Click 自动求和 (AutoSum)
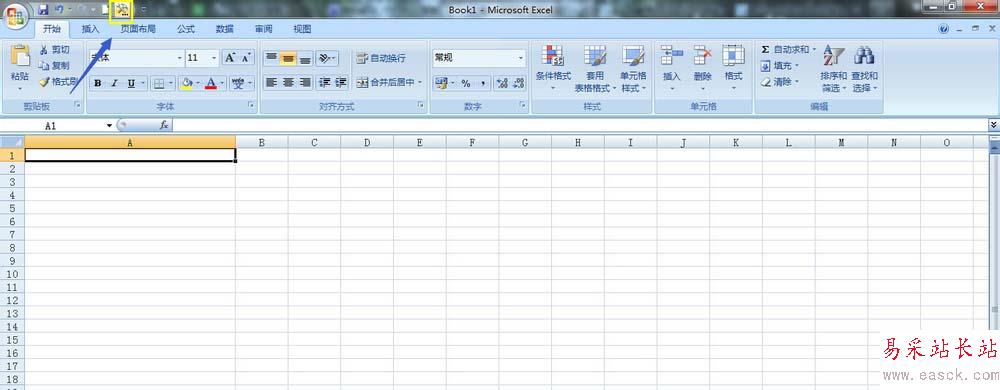Screen dimensions: 1000x390 click(x=784, y=49)
